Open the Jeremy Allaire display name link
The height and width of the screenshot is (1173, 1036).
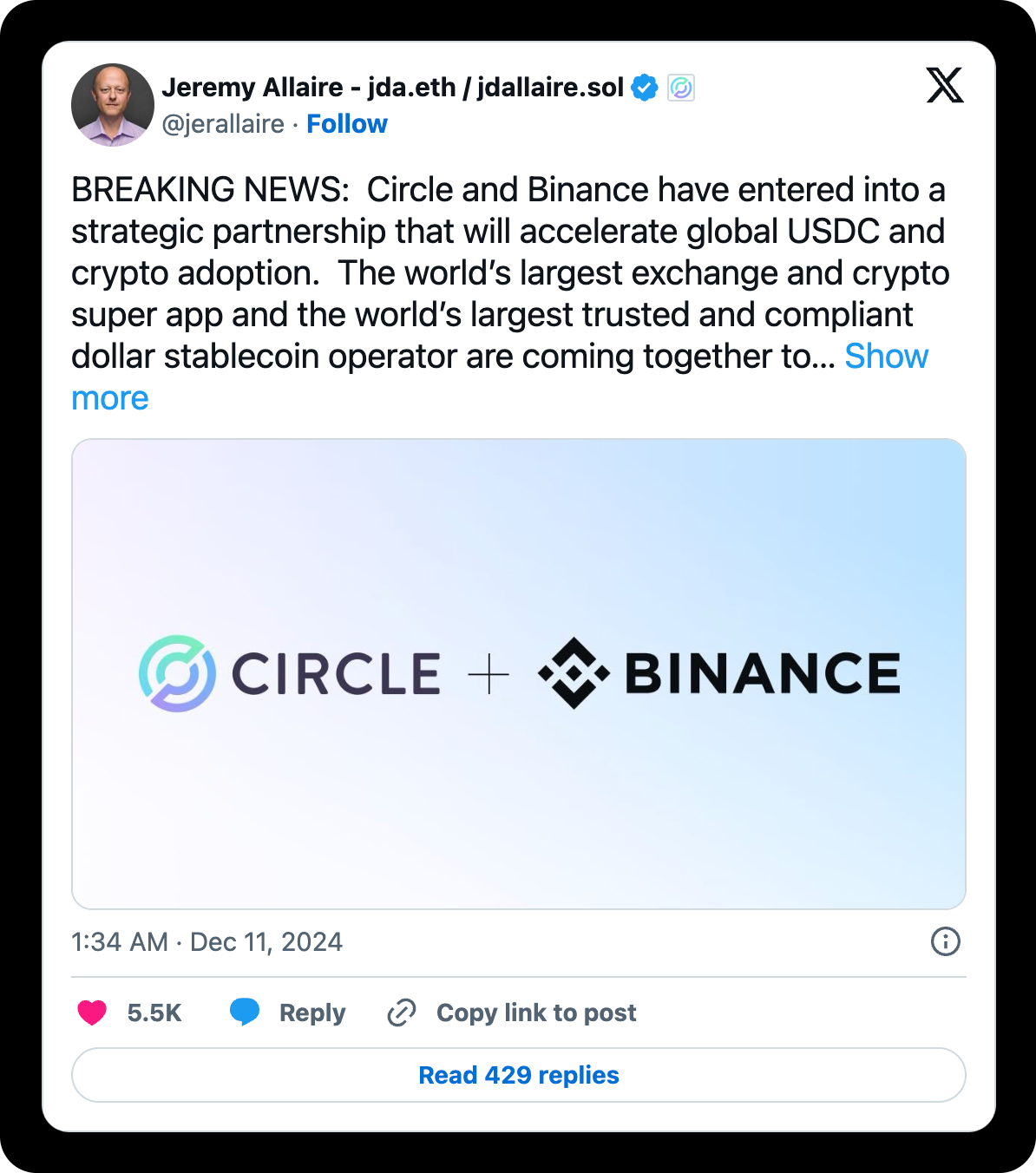[x=392, y=88]
